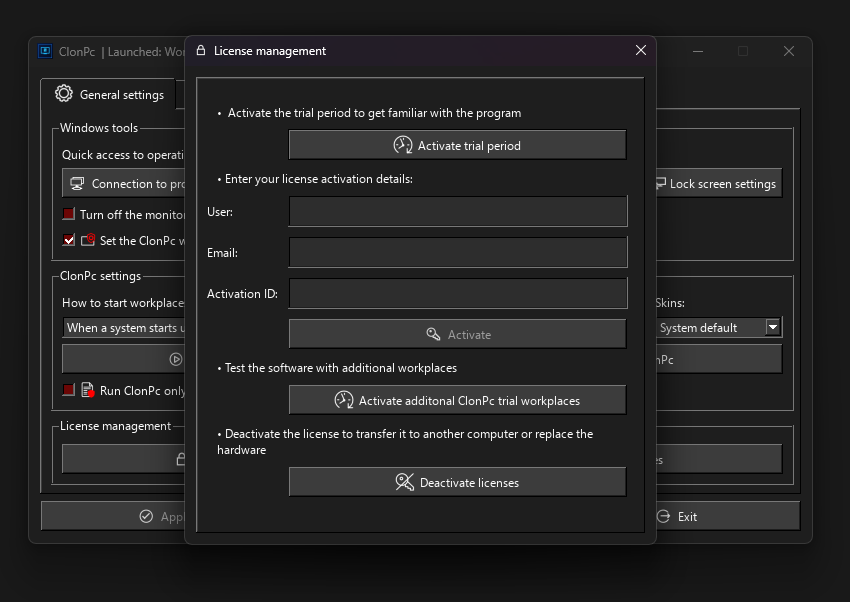850x602 pixels.
Task: Minimize the ClonPc main window
Action: 698,51
